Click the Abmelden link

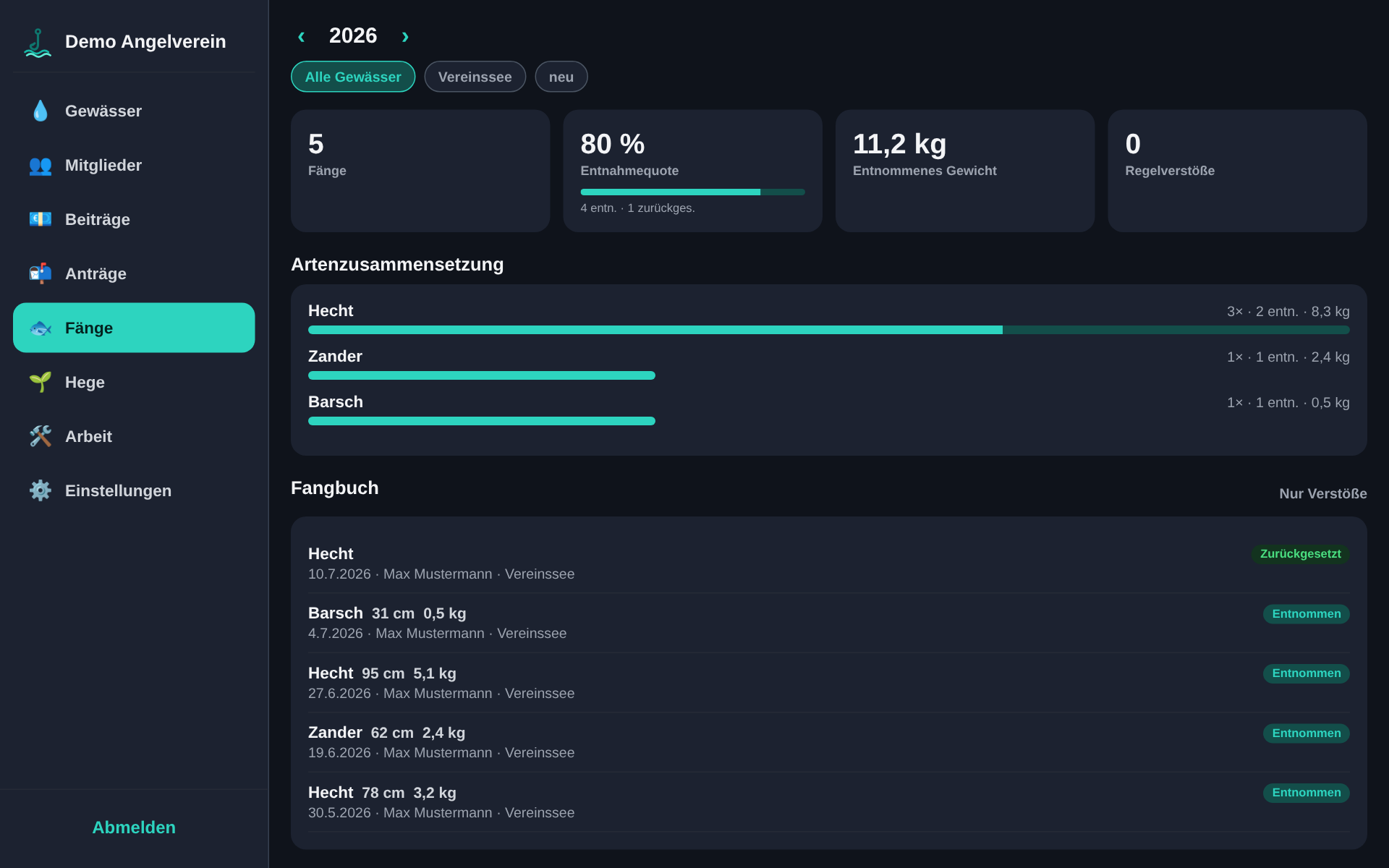[x=134, y=827]
